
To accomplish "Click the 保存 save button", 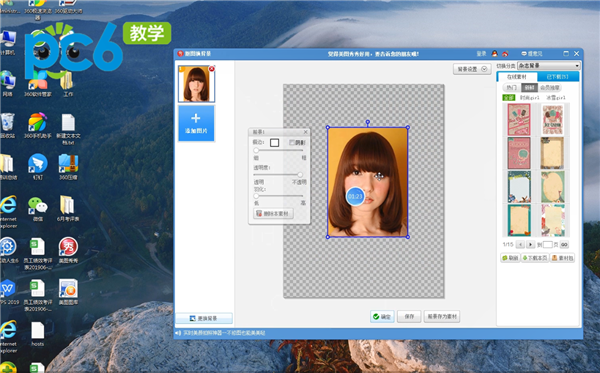I will (409, 317).
